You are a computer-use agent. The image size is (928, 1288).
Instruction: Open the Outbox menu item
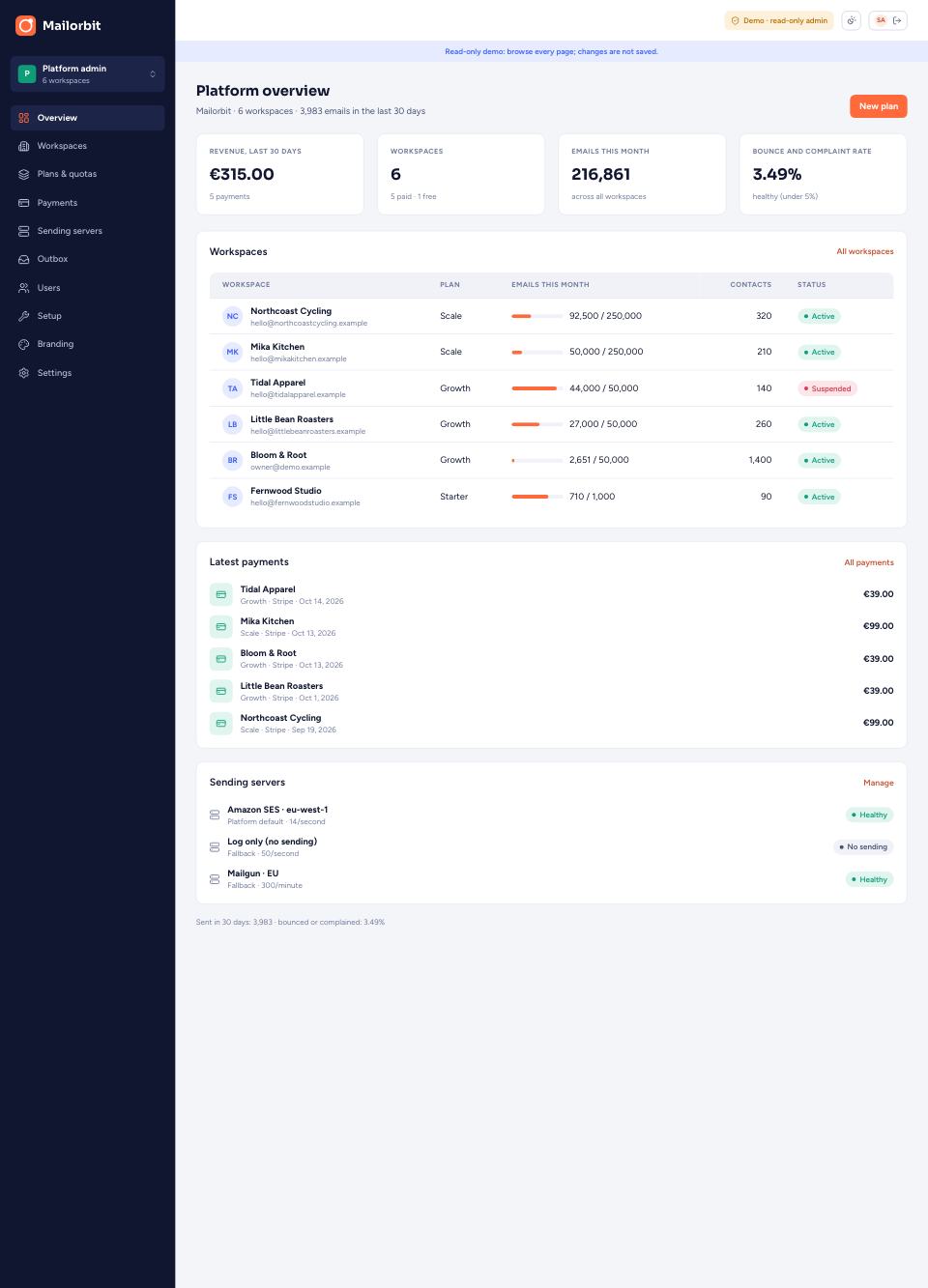87,259
